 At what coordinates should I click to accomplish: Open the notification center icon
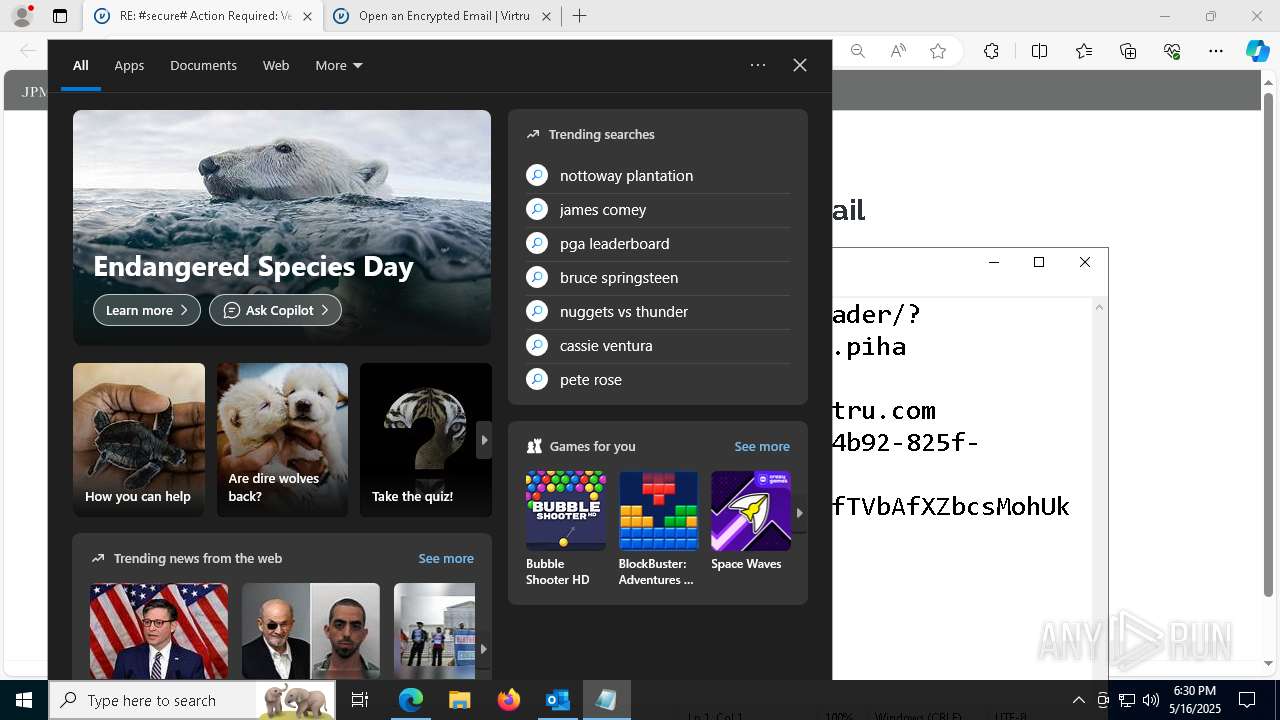pyautogui.click(x=1247, y=700)
